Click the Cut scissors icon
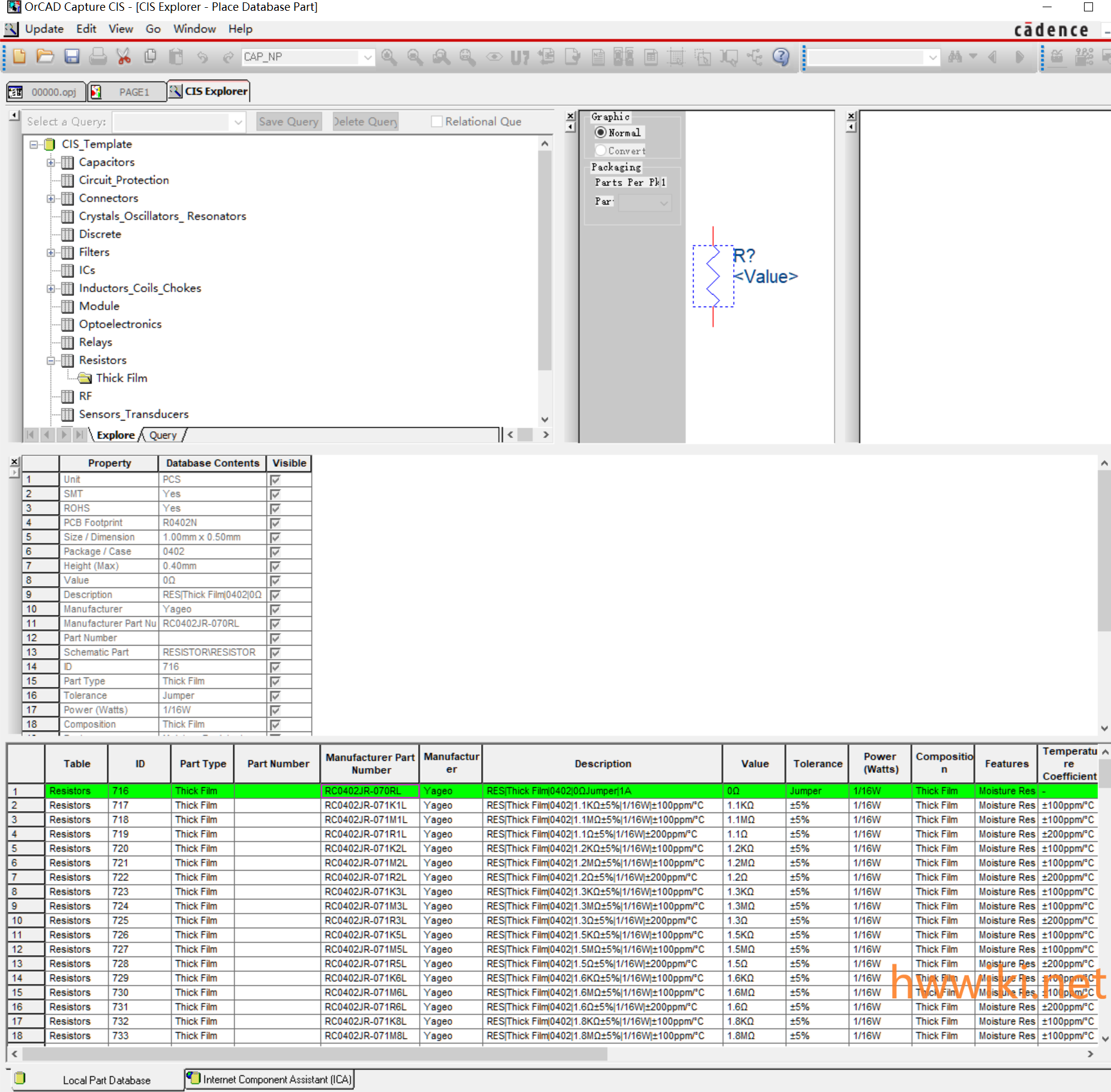This screenshot has height=1092, width=1111. [124, 57]
